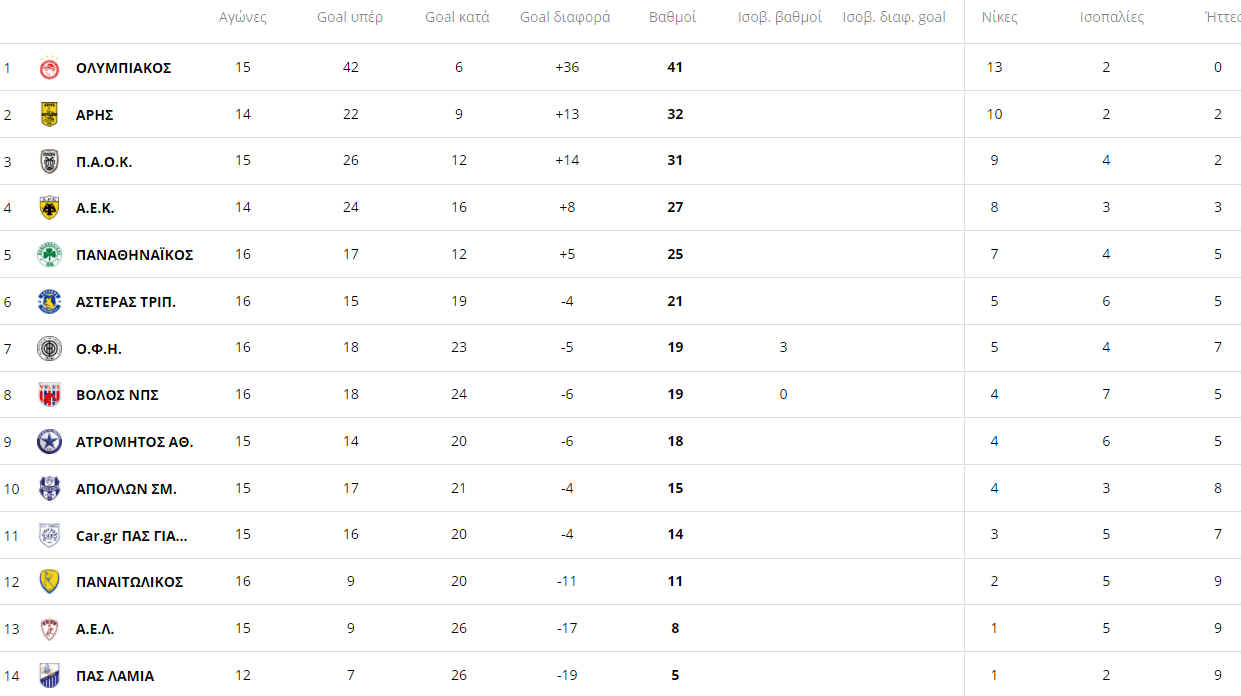The width and height of the screenshot is (1241, 696).
Task: Sort table by Νίκες column header
Action: (x=999, y=17)
